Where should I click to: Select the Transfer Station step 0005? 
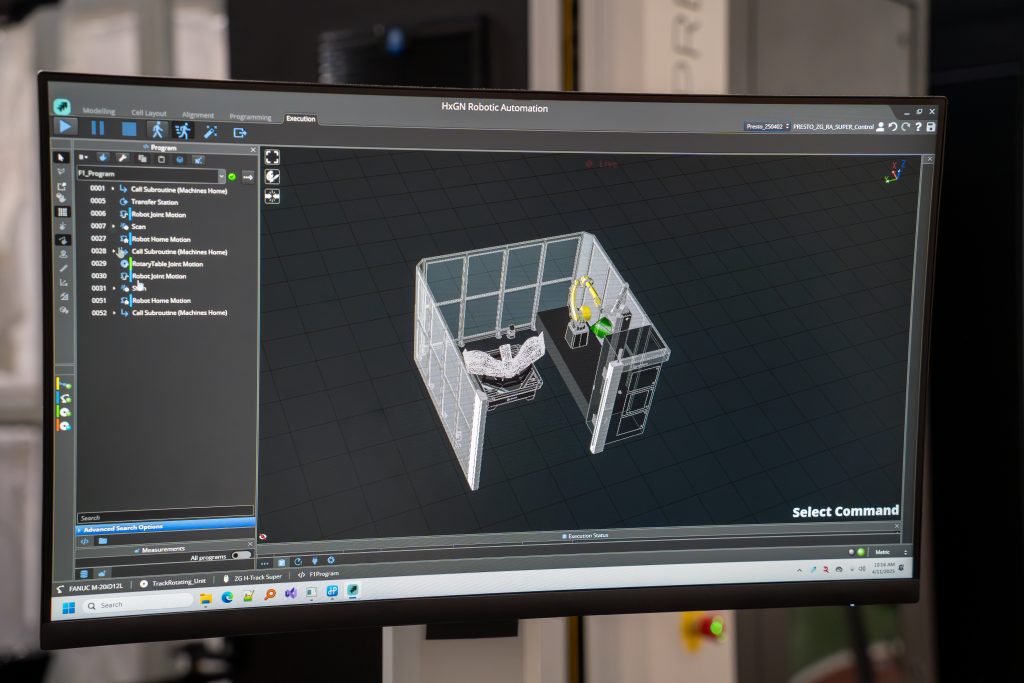pyautogui.click(x=154, y=201)
